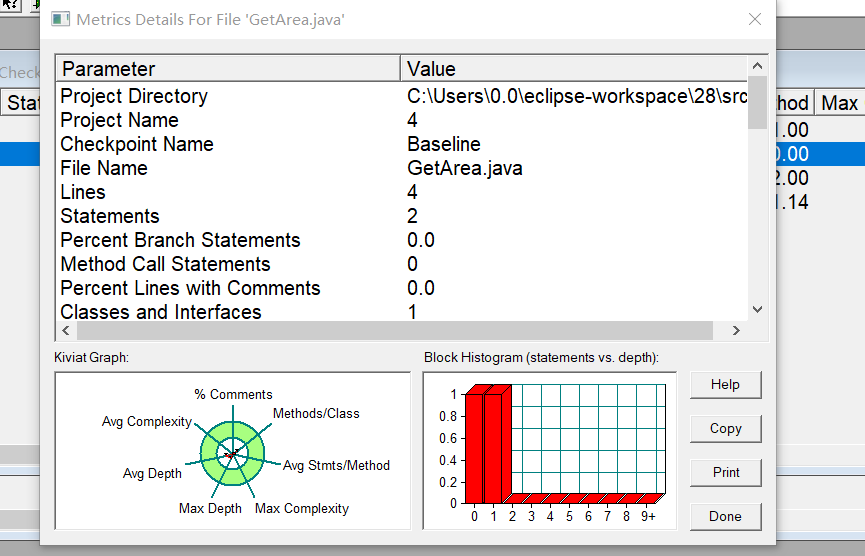Click the horizontal scrollbar left arrow

[x=66, y=330]
